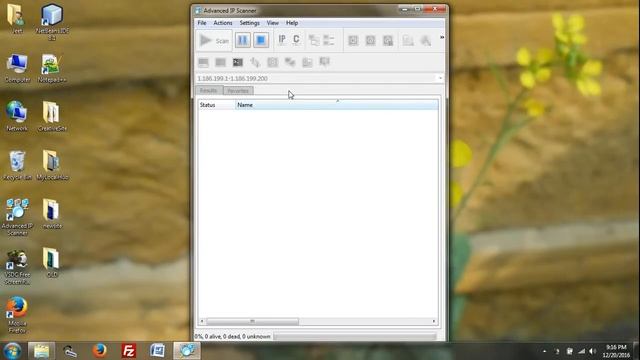
Task: Click the '0%, 0 alive, 0 dead, 0 unknown' status text
Action: (x=233, y=336)
